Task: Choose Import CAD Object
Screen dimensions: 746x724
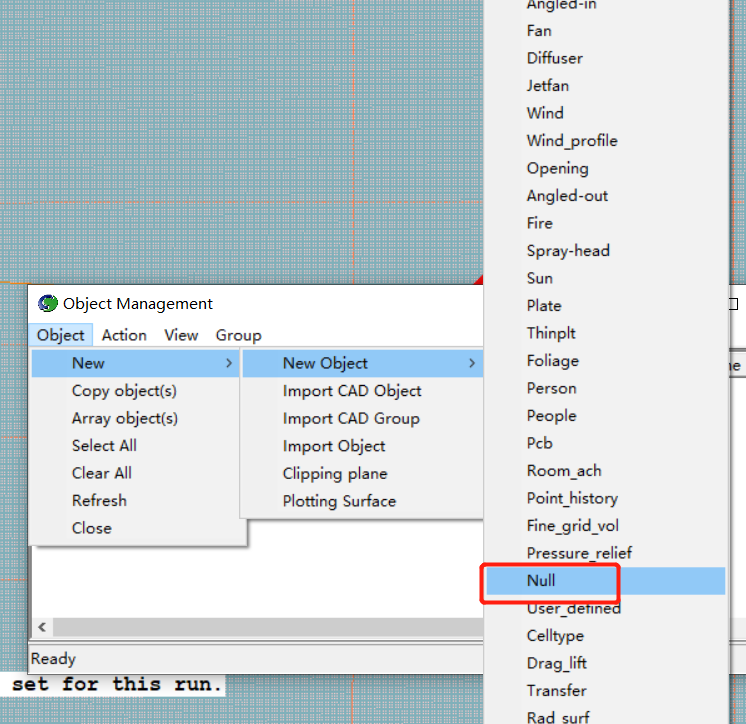Action: (363, 391)
